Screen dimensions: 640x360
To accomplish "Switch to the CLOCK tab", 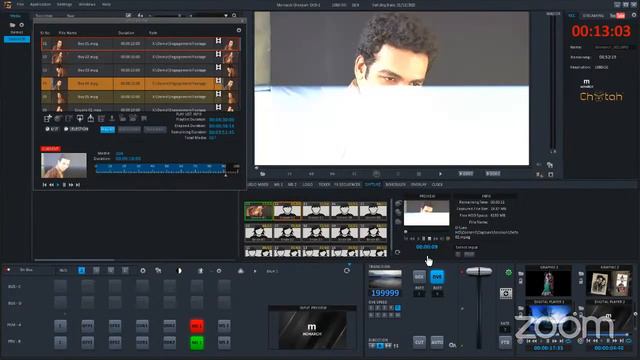I will coord(437,184).
